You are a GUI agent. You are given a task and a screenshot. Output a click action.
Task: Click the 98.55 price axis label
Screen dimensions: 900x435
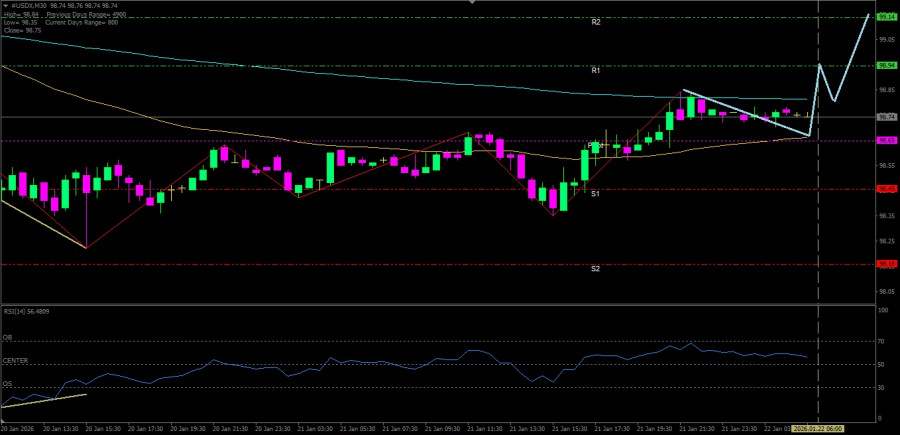pyautogui.click(x=887, y=166)
